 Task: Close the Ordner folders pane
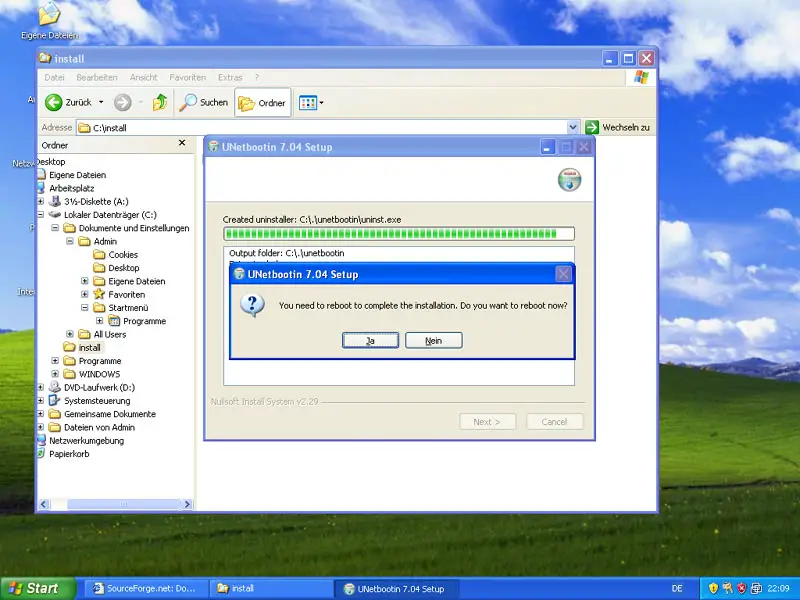point(182,143)
